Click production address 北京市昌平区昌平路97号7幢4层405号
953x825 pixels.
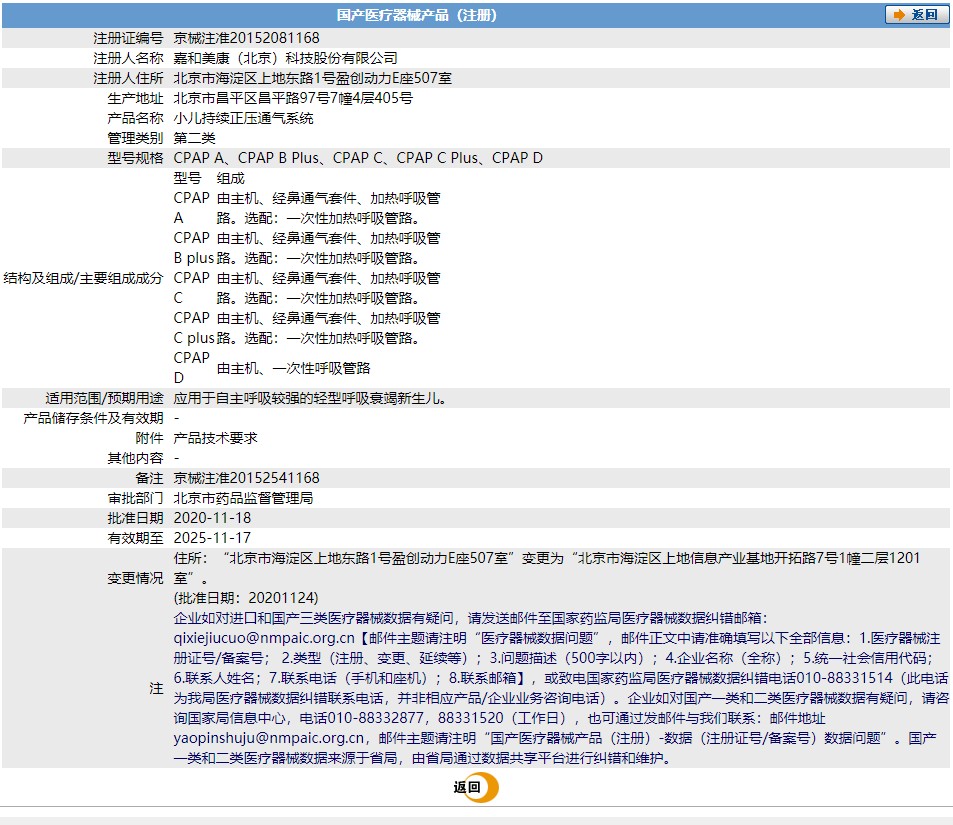tap(293, 98)
